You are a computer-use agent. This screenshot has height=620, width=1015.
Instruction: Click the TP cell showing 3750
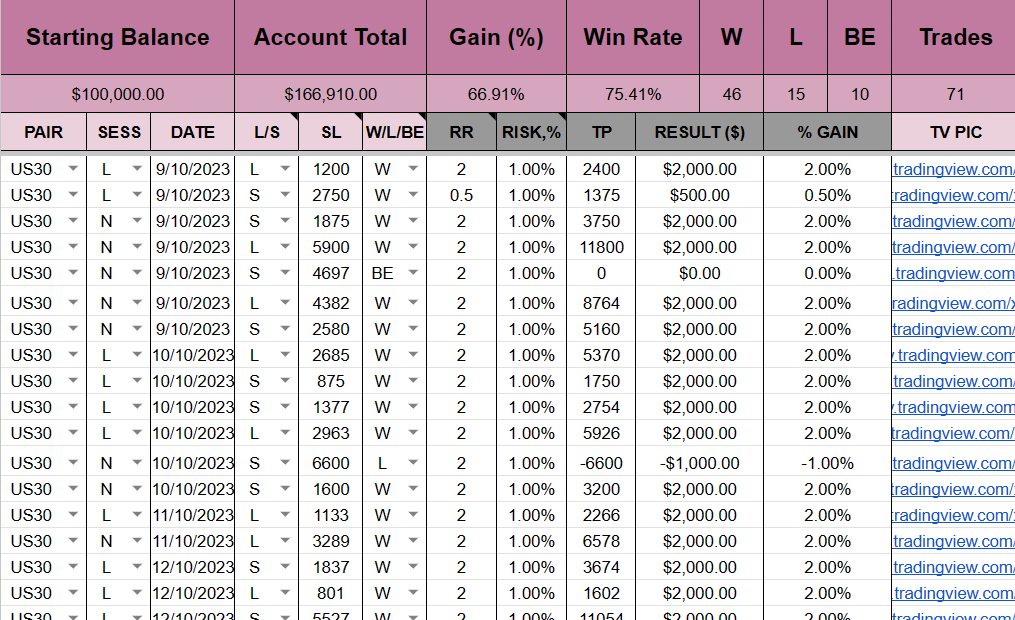click(x=601, y=221)
